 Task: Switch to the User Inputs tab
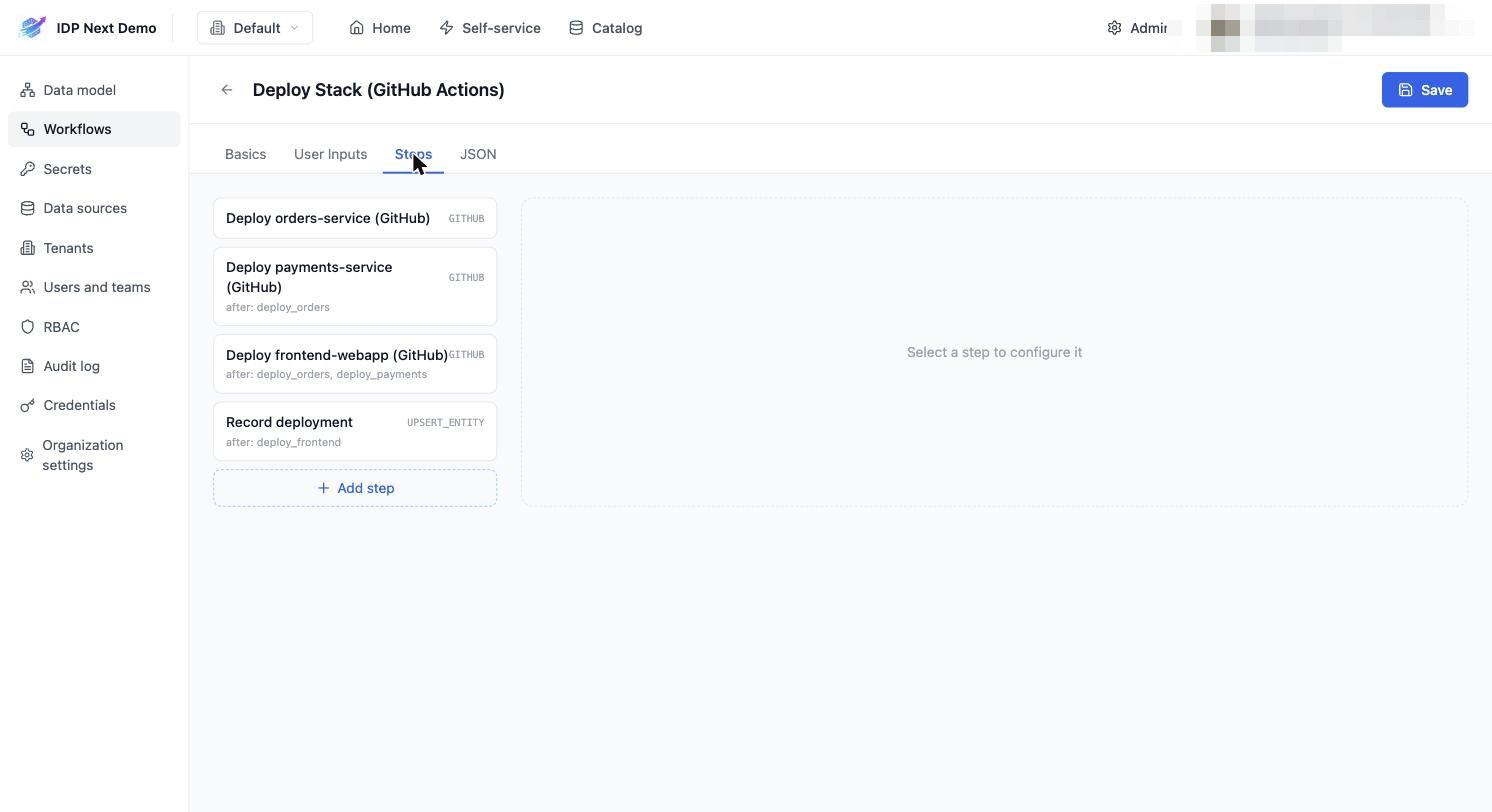330,154
